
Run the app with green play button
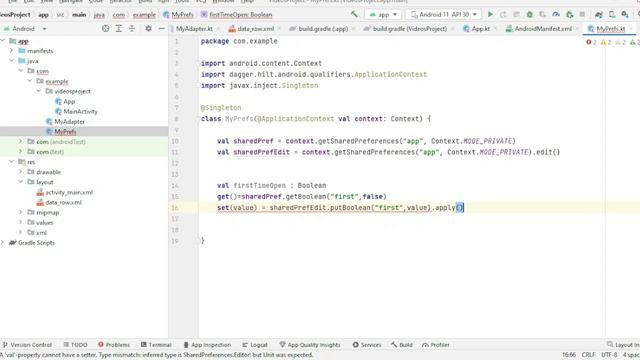tap(490, 14)
